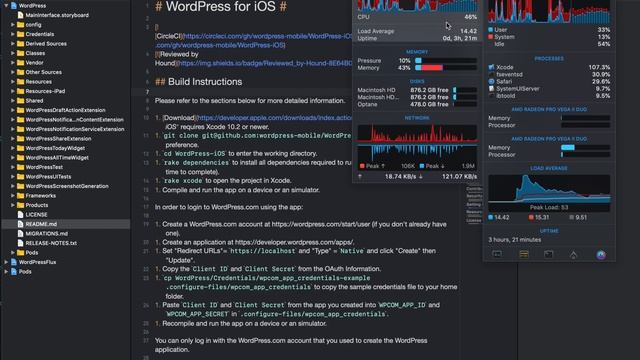Click the dark box icon in iStat footer
640x360 pixels.
coord(549,254)
